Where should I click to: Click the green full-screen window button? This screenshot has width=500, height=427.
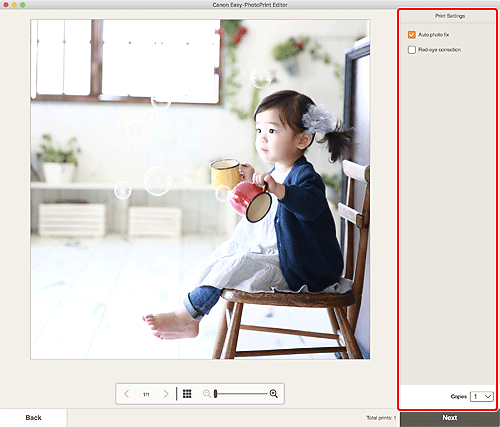pos(22,5)
